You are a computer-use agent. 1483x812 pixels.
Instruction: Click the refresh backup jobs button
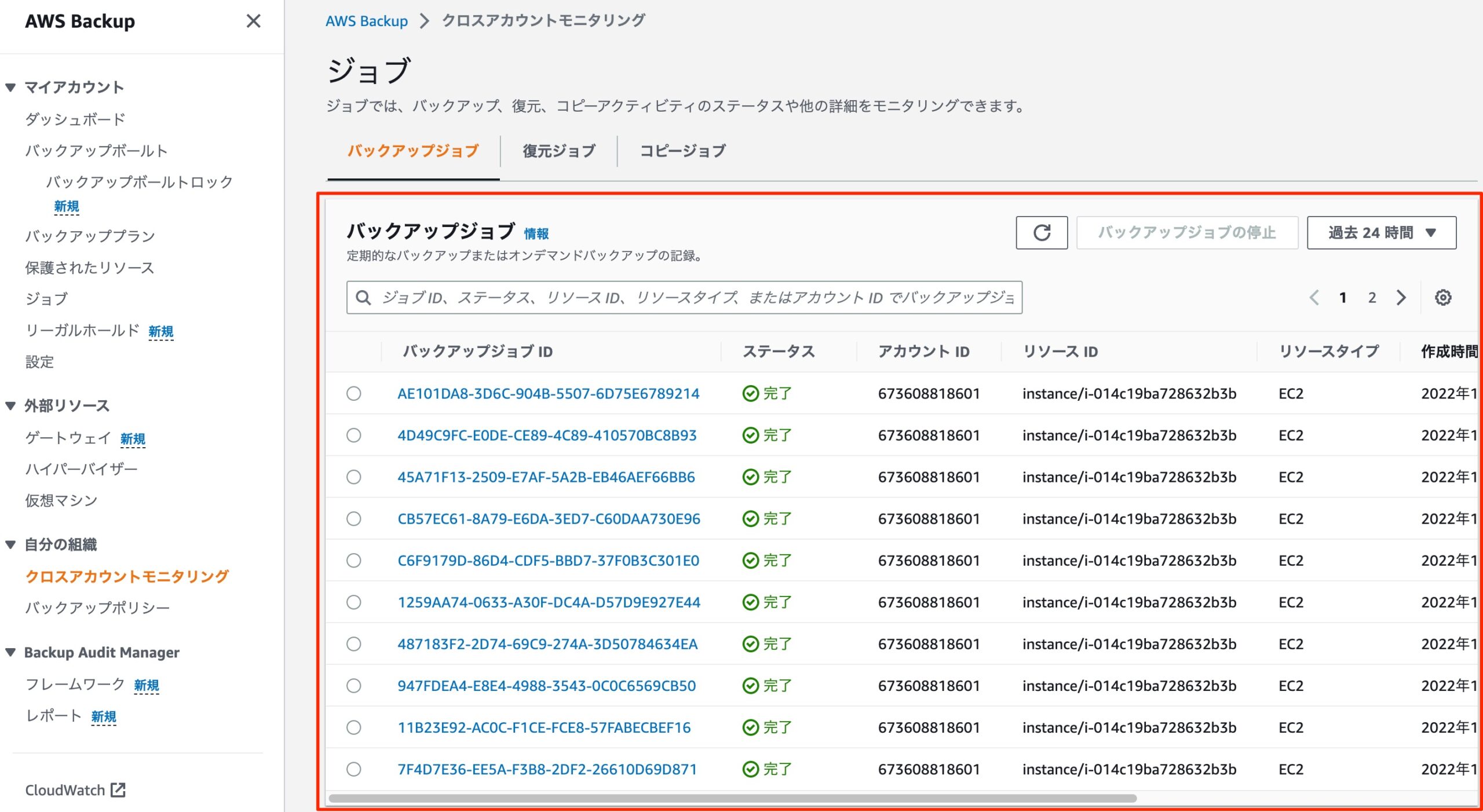pyautogui.click(x=1041, y=233)
